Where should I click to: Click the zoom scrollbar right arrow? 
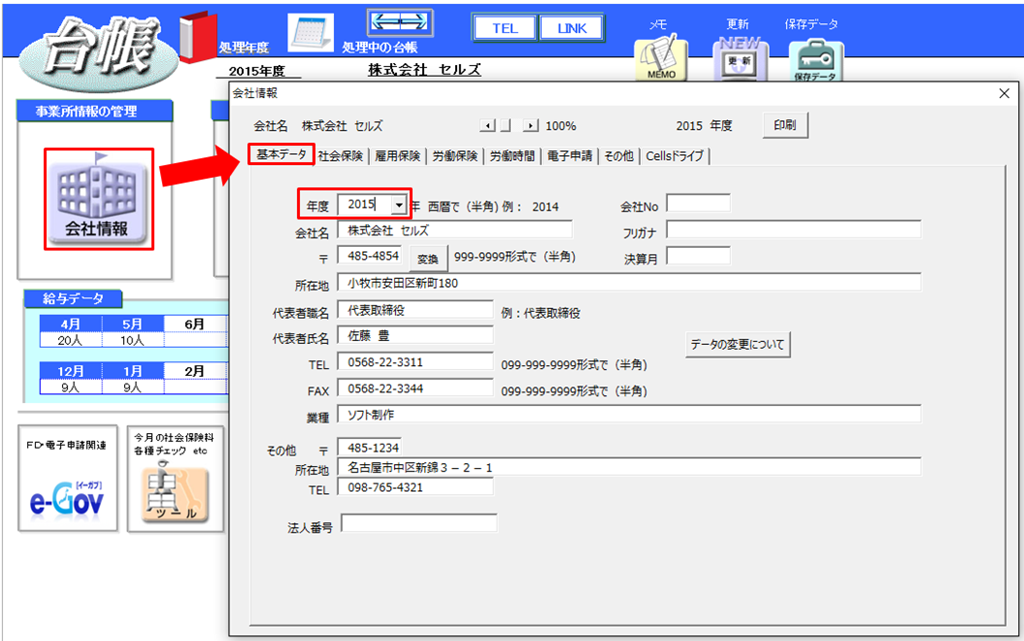[531, 125]
